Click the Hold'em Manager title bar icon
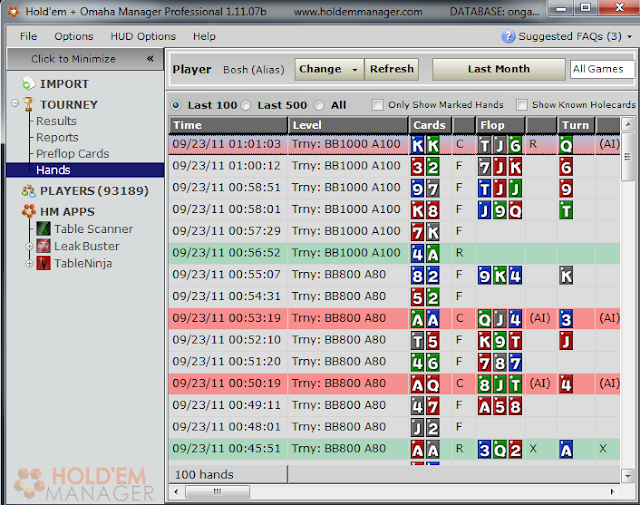This screenshot has height=505, width=640. [13, 11]
